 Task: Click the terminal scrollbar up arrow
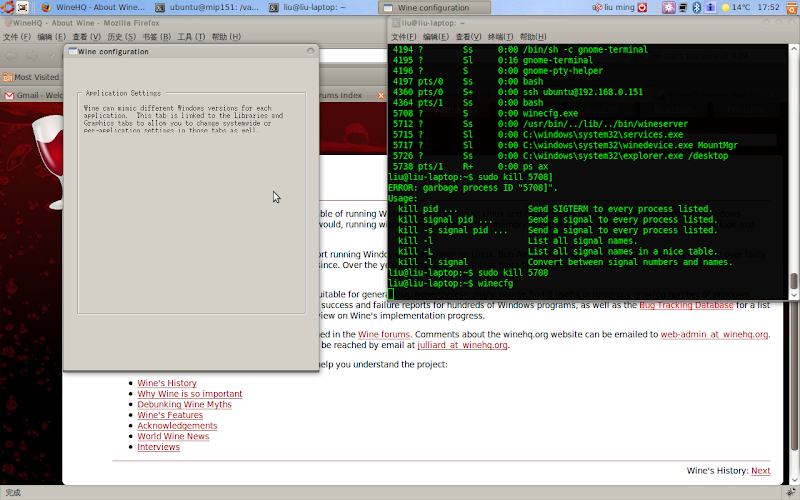click(793, 48)
